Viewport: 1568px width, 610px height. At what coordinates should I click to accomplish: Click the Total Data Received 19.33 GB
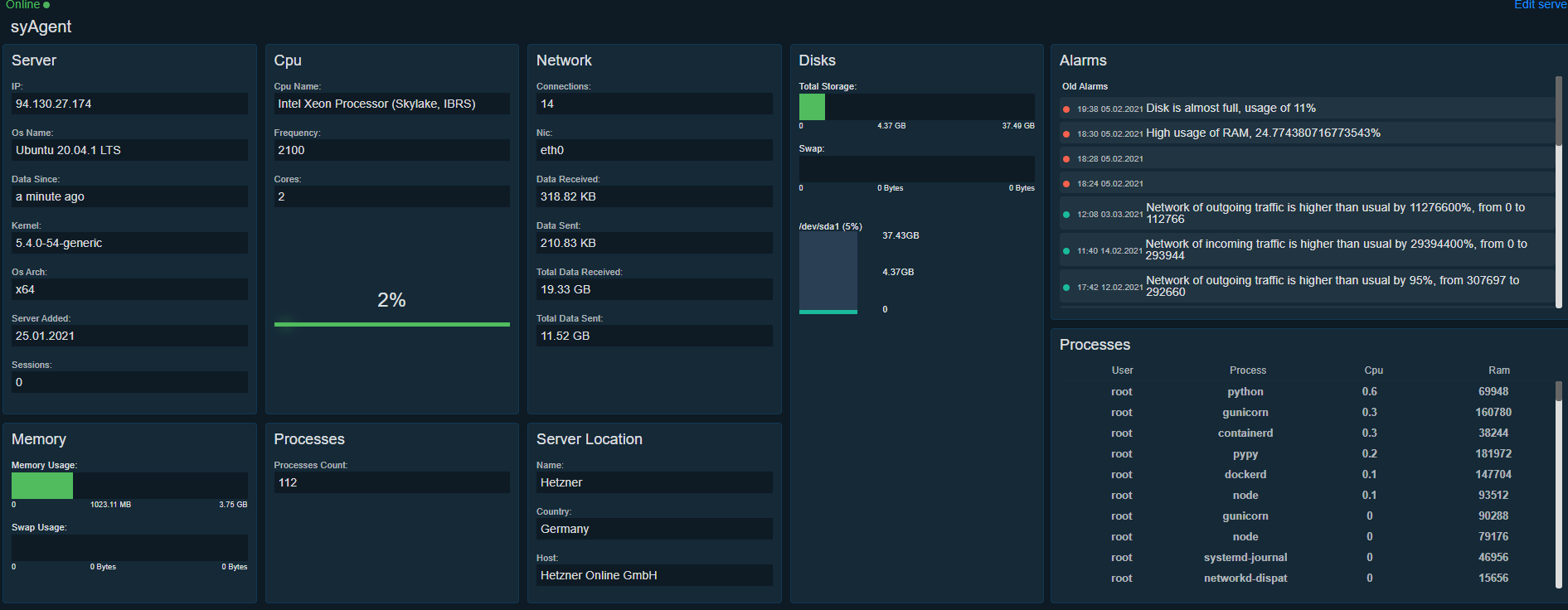click(654, 289)
